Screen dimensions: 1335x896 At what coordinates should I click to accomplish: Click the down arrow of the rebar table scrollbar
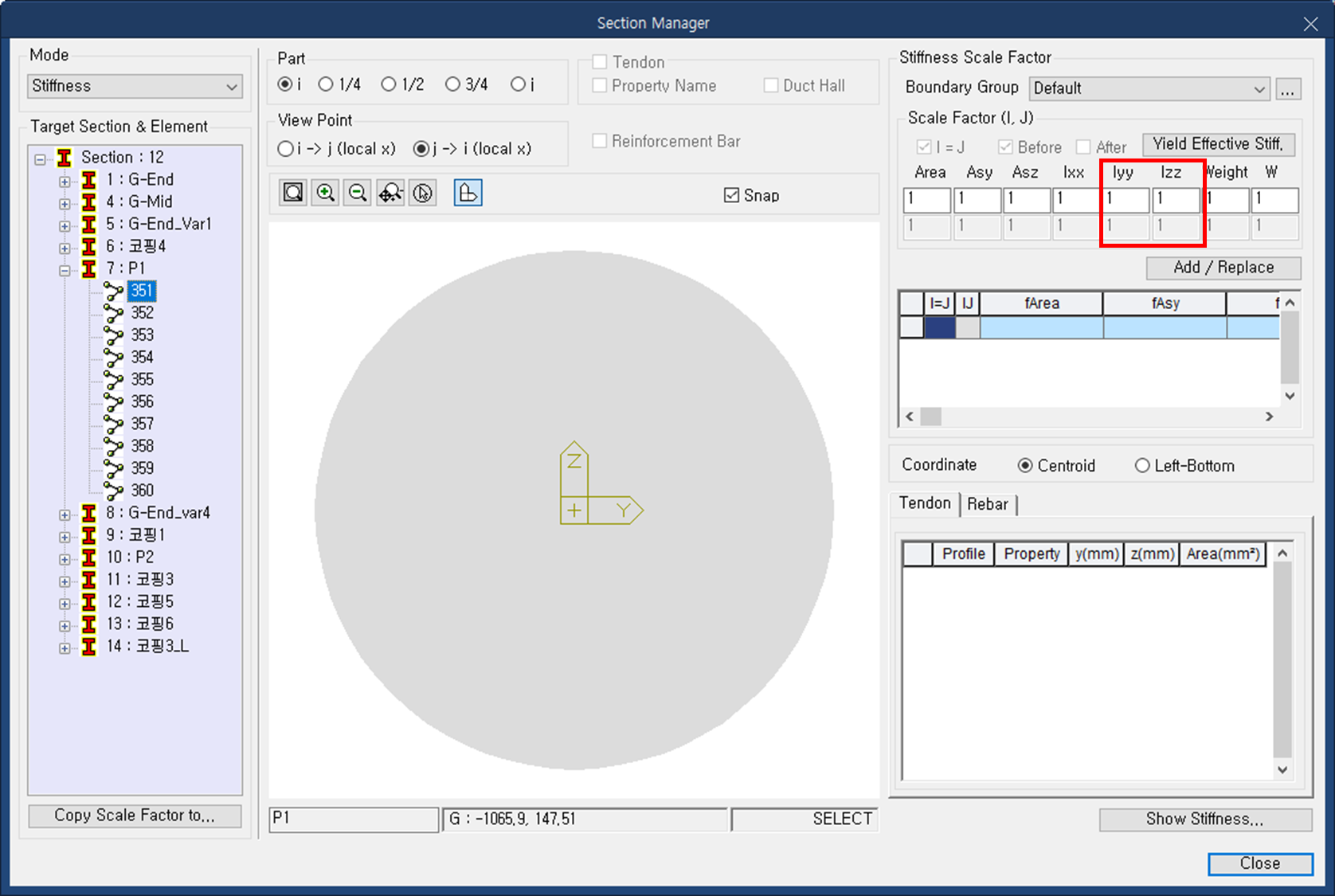(x=1282, y=769)
